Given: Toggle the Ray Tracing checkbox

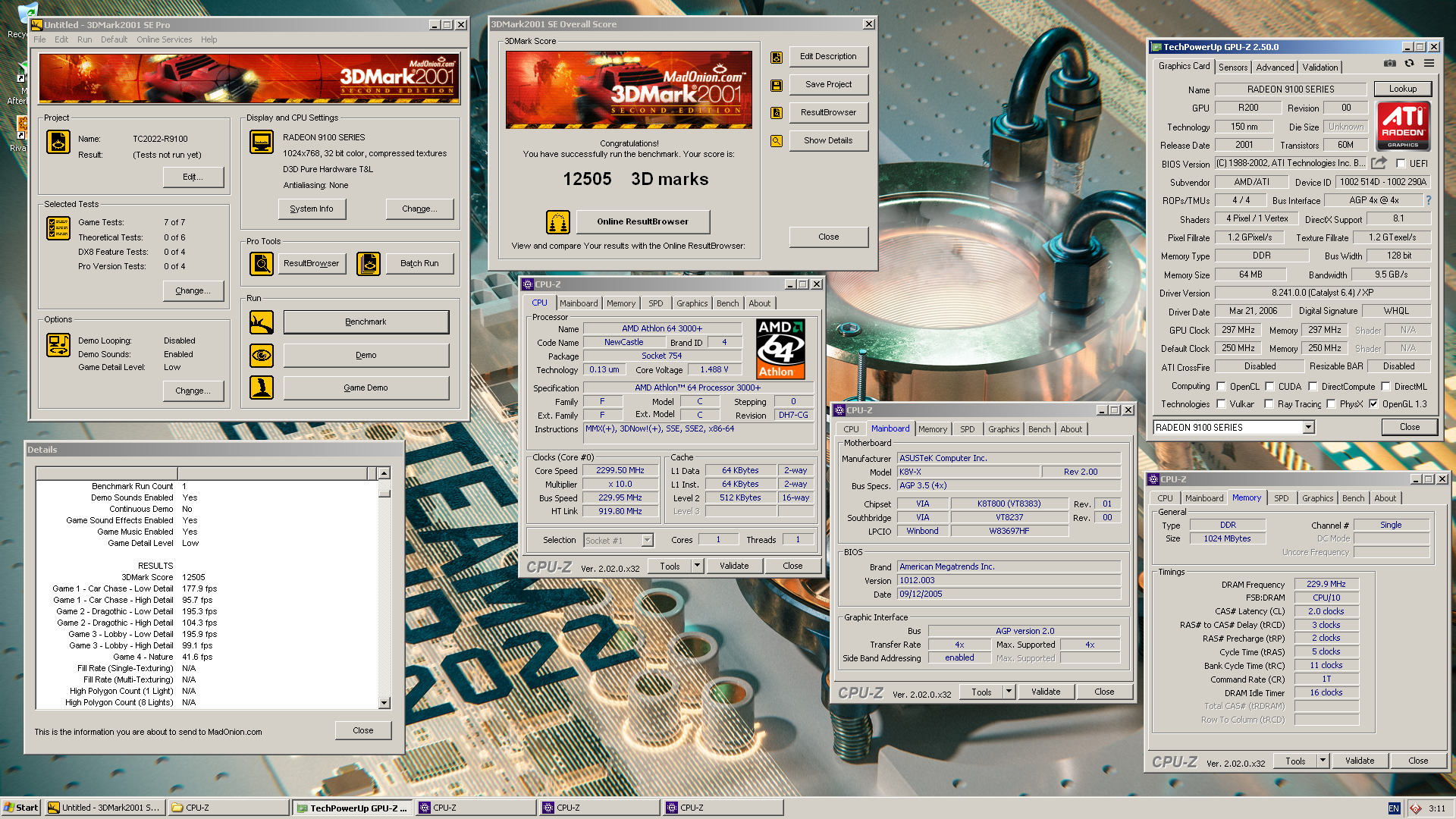Looking at the screenshot, I should pyautogui.click(x=1269, y=403).
